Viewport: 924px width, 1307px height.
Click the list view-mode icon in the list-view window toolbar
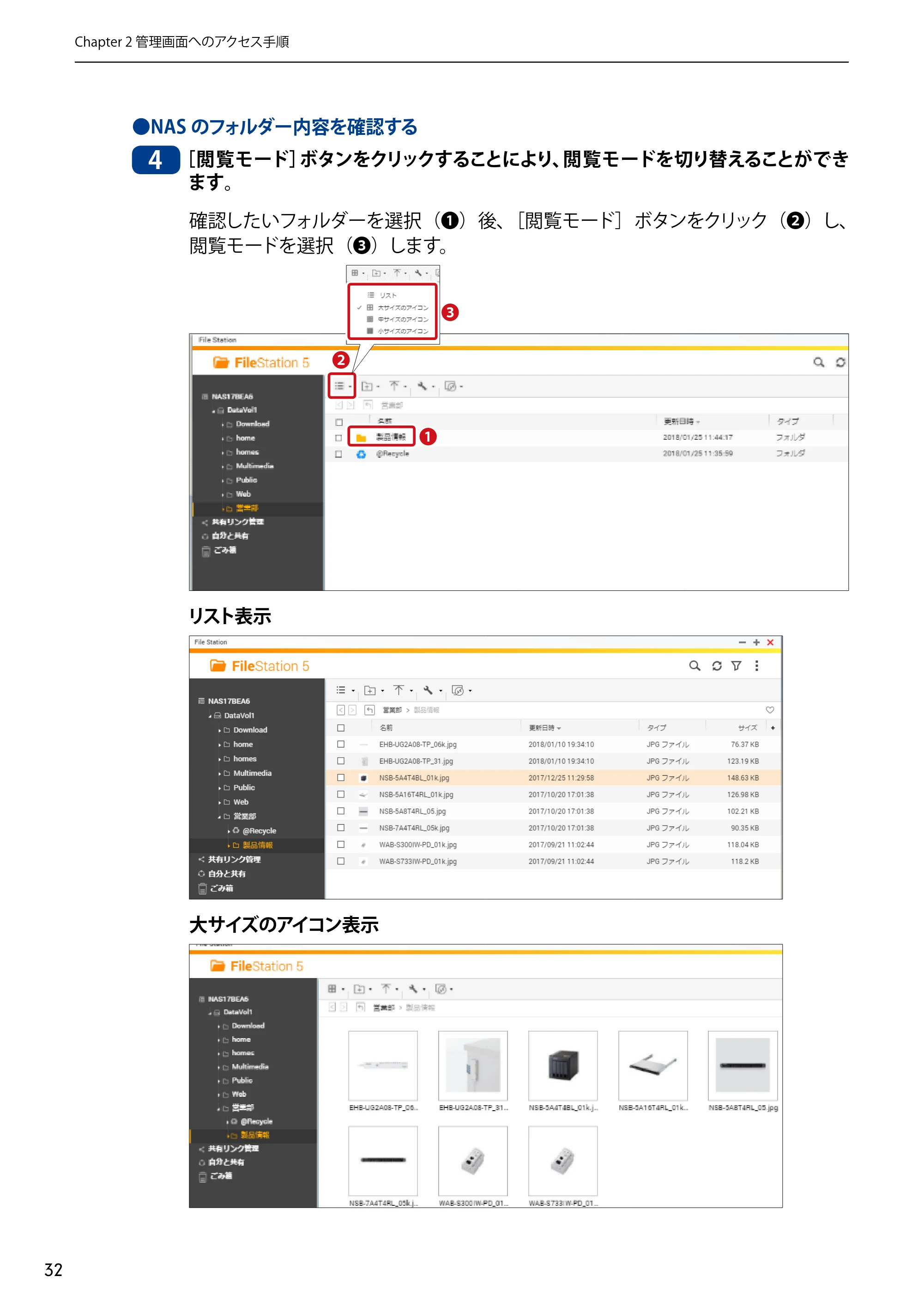[341, 690]
